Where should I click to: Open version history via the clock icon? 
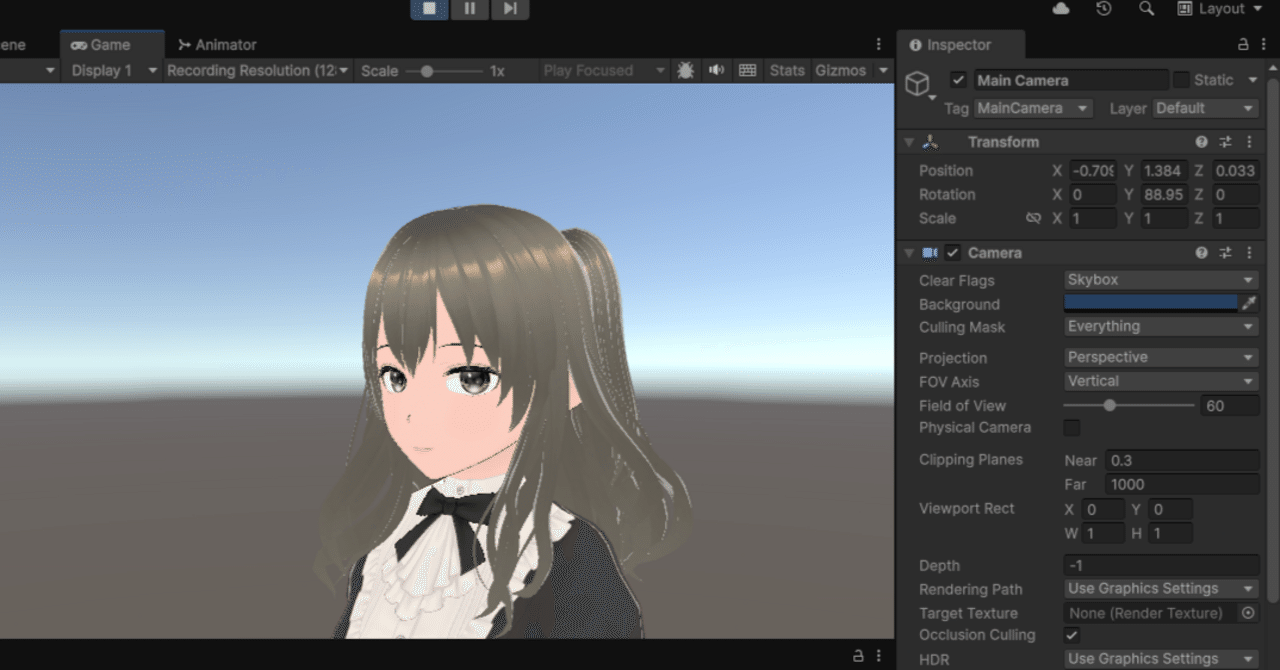click(x=1104, y=8)
